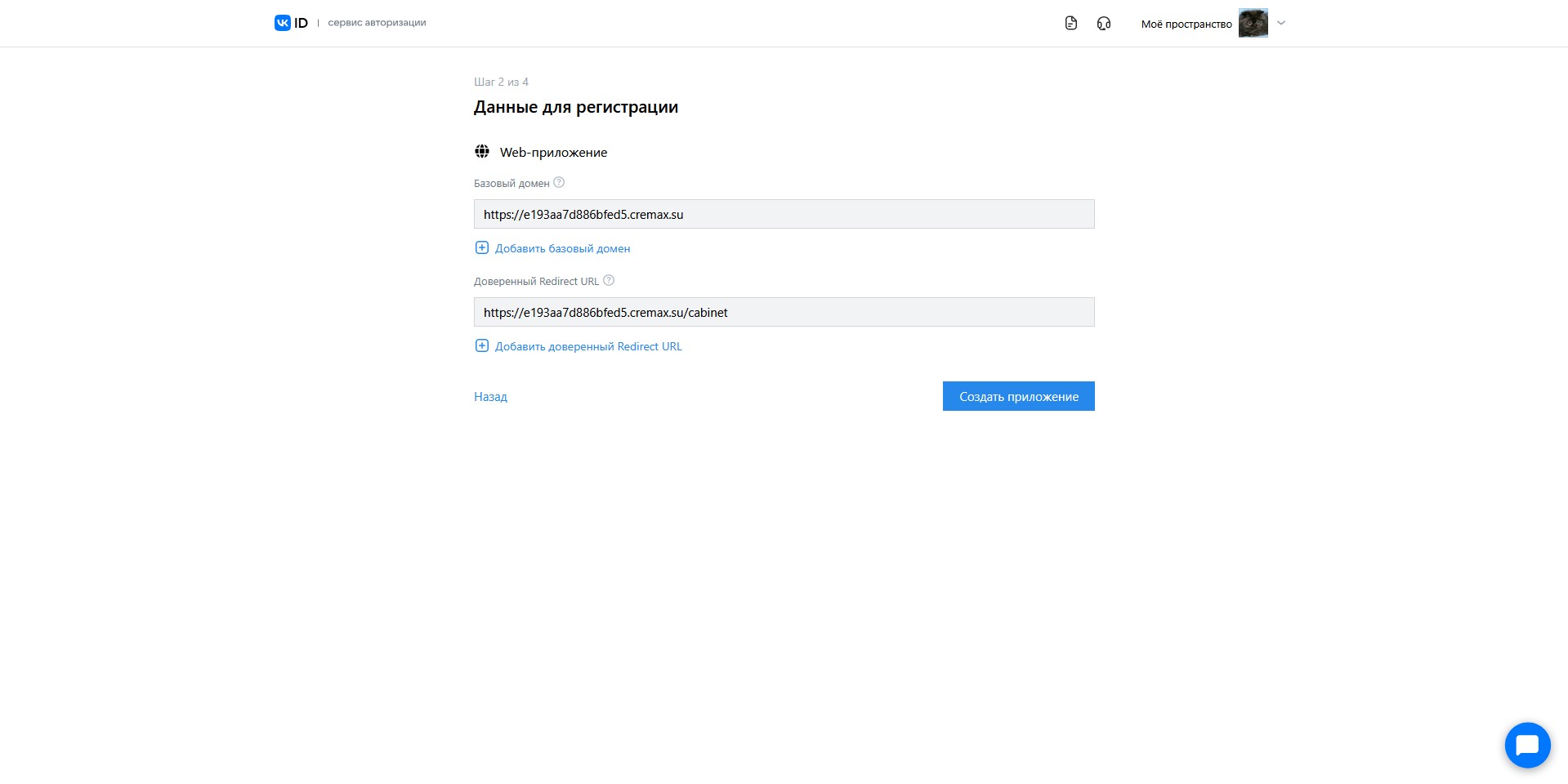Viewport: 1568px width, 784px height.
Task: Click the globe icon beside Web-приложение
Action: tap(482, 152)
